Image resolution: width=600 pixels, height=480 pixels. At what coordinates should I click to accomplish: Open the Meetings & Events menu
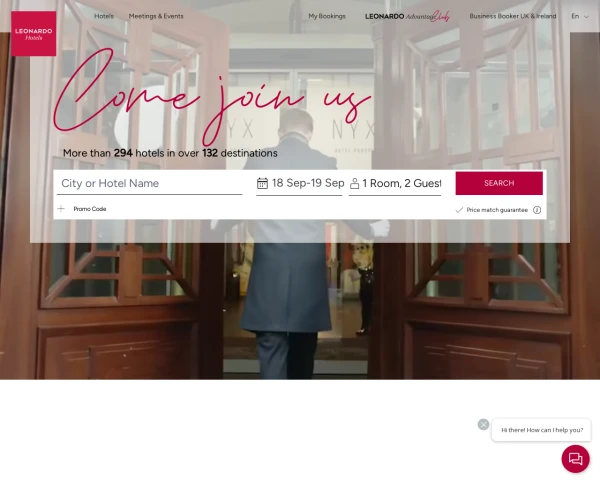[x=156, y=16]
